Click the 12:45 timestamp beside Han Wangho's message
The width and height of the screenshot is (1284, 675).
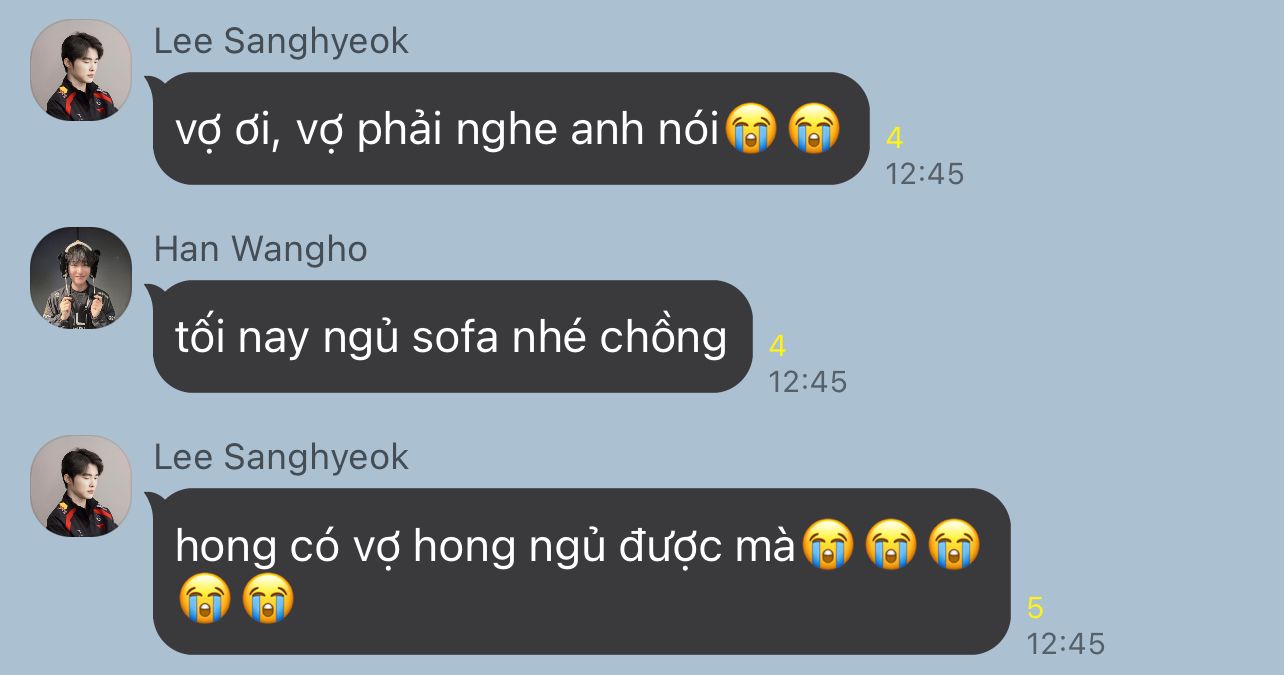click(x=808, y=381)
